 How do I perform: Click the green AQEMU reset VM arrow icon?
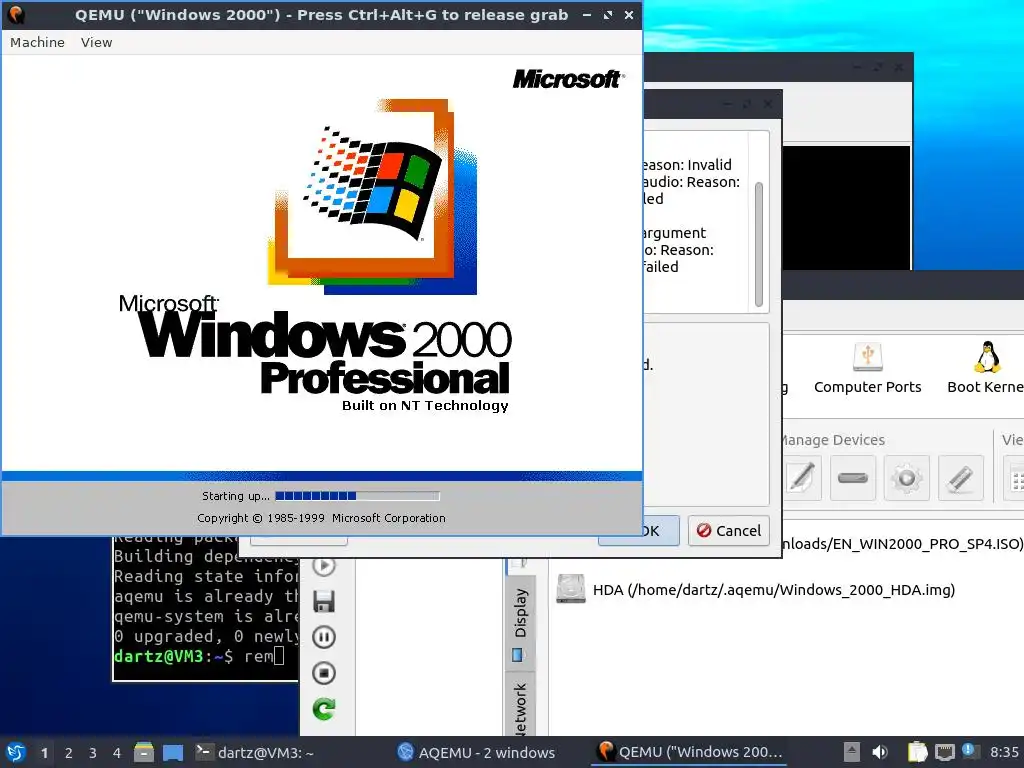[324, 709]
